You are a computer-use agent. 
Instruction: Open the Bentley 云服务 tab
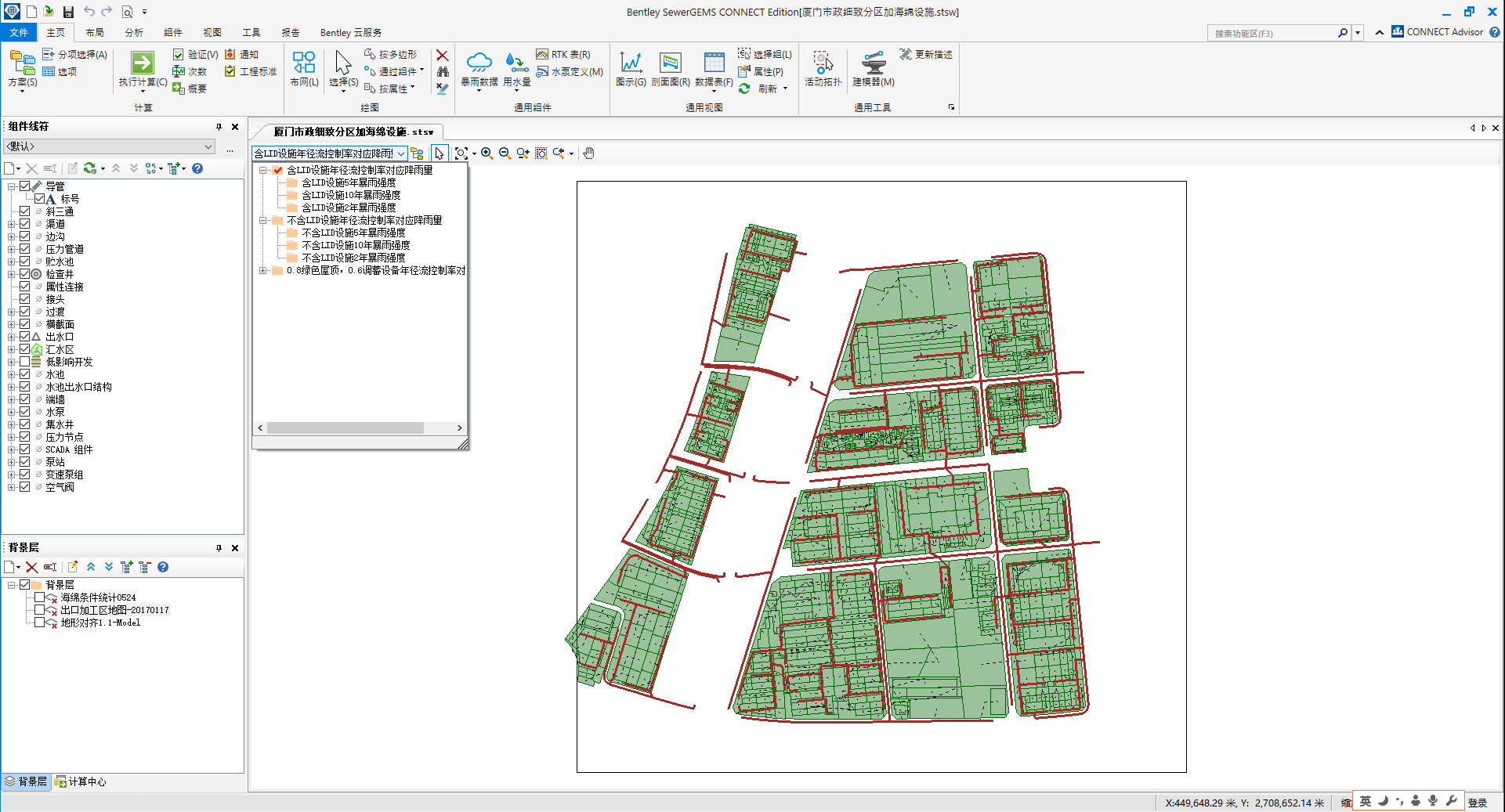351,32
